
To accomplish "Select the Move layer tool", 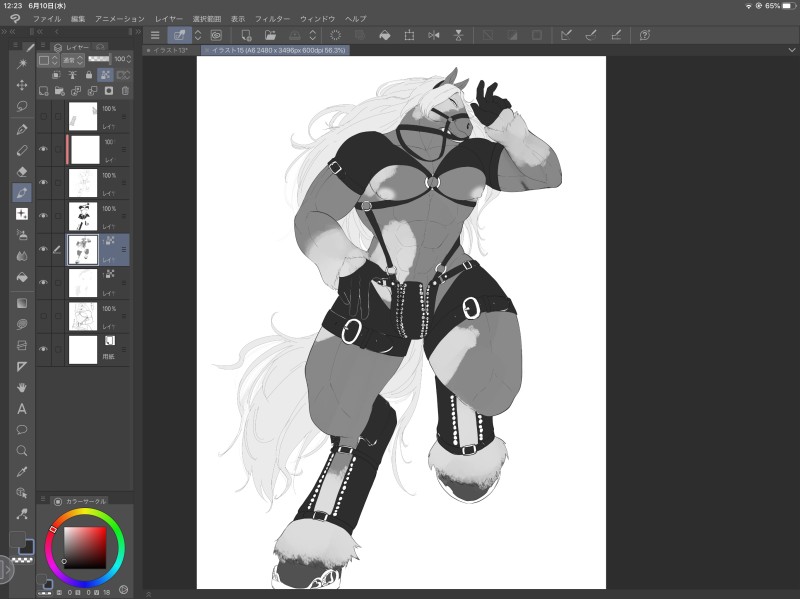I will (x=22, y=85).
